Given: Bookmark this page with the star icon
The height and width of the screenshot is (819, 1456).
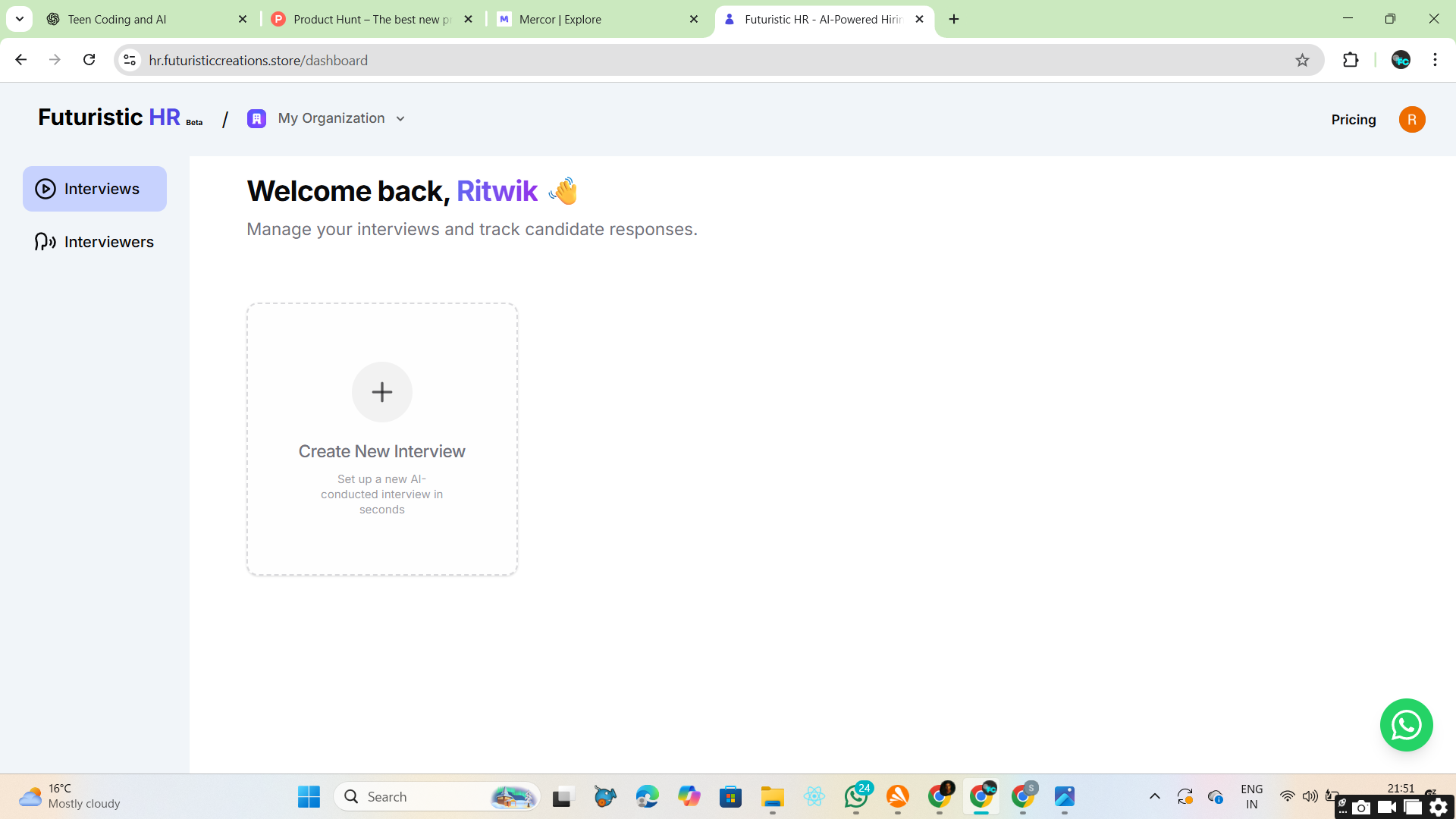Looking at the screenshot, I should coord(1302,60).
